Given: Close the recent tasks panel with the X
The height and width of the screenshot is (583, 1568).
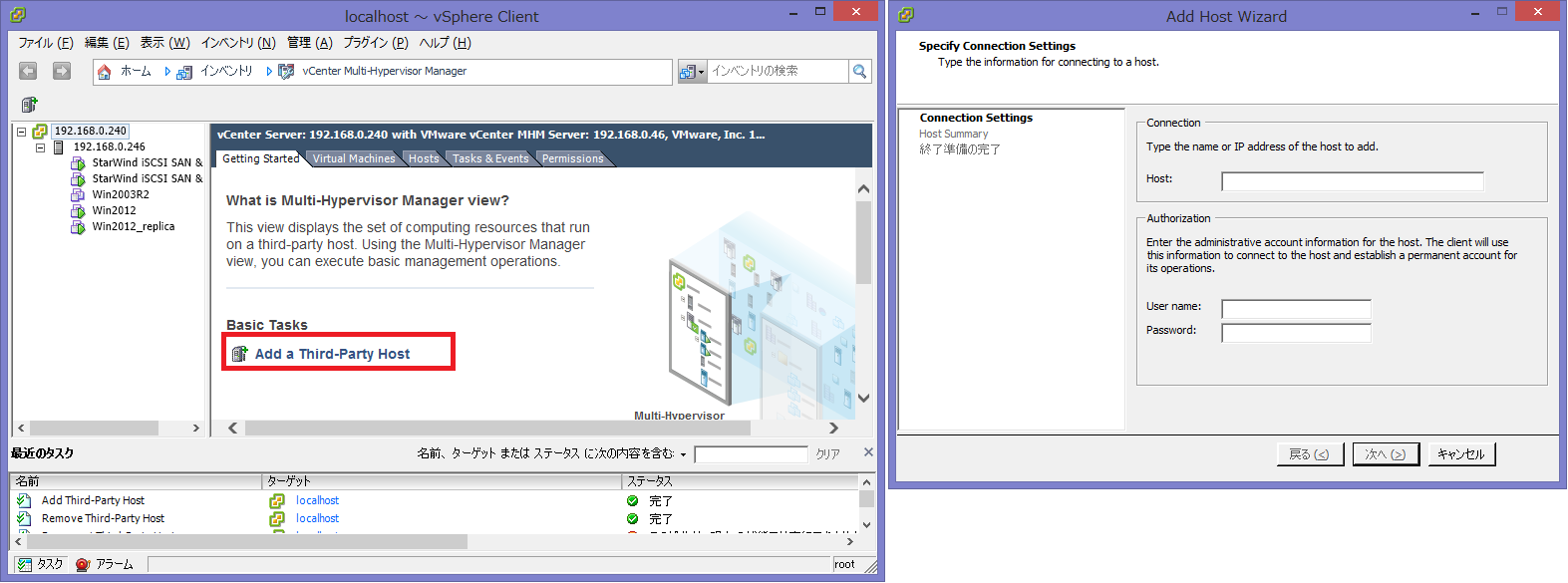Looking at the screenshot, I should pyautogui.click(x=868, y=452).
